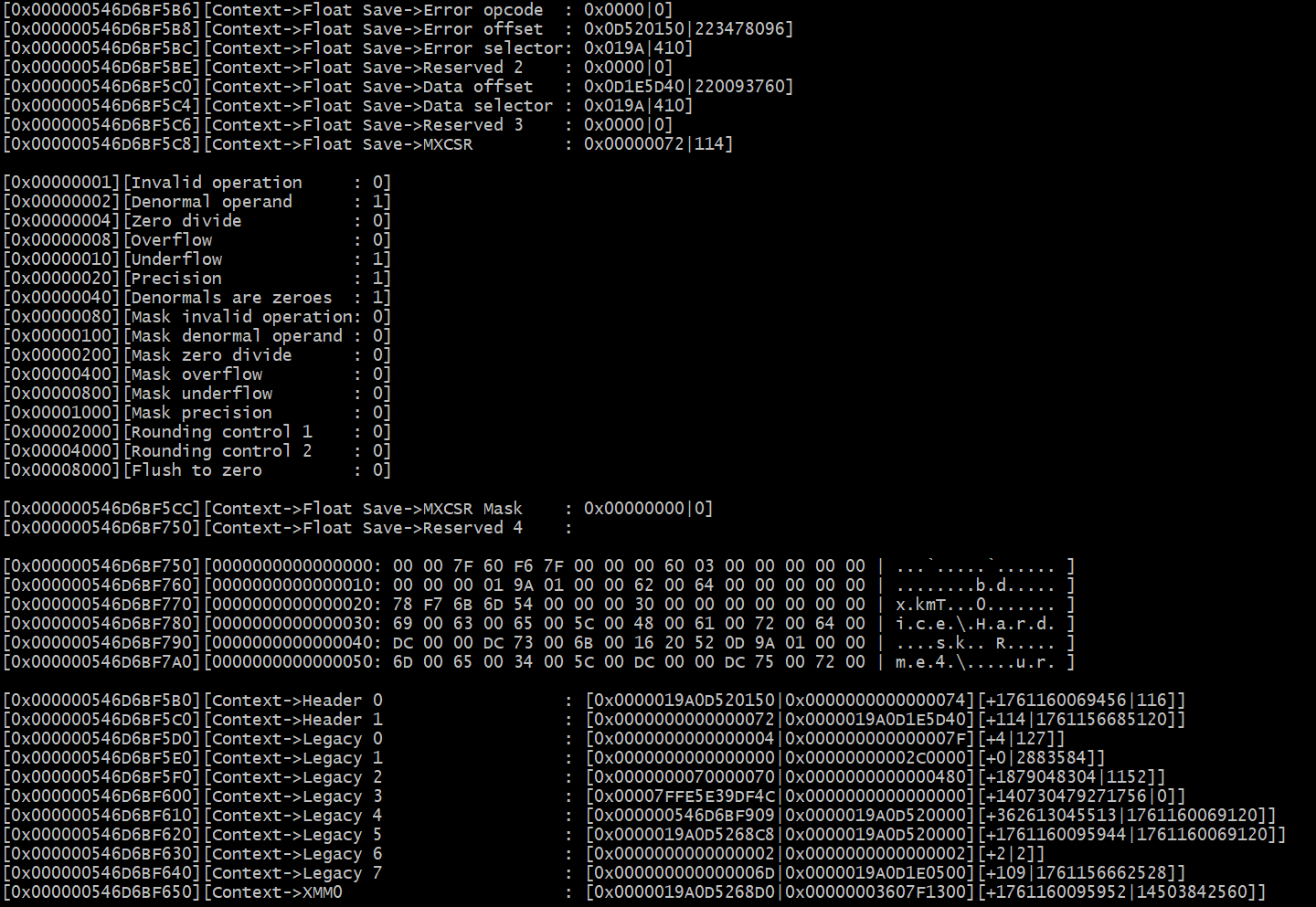
Task: Click the Error selector line
Action: [x=348, y=48]
